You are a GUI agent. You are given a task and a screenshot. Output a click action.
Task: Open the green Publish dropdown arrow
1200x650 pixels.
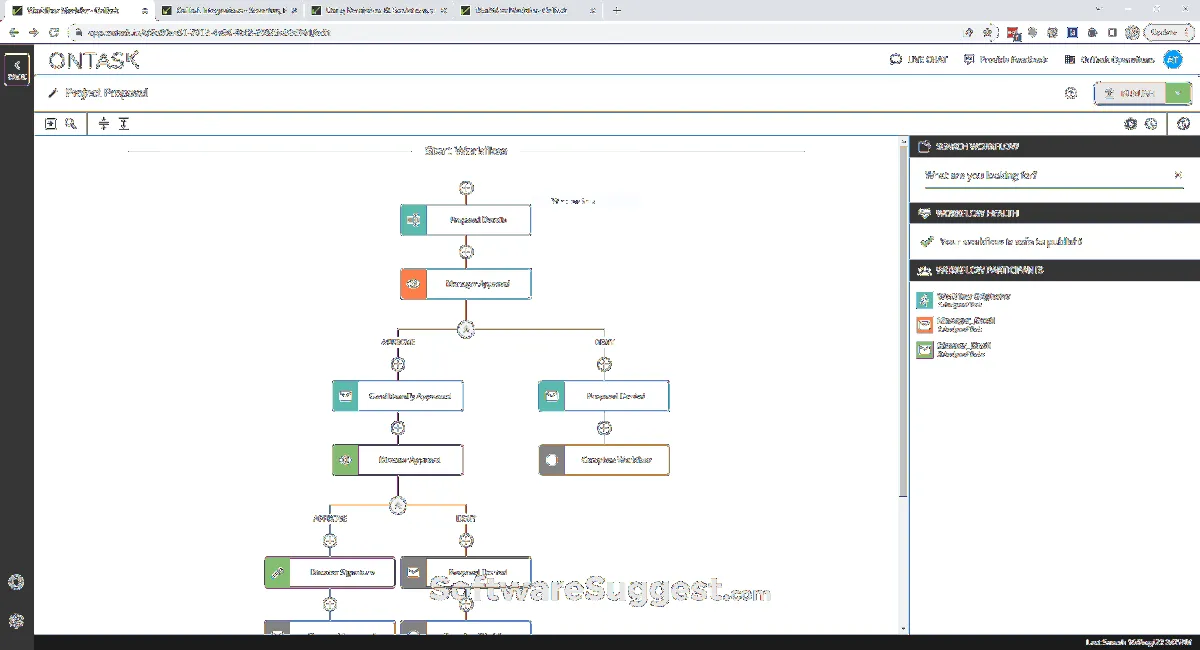point(1180,93)
